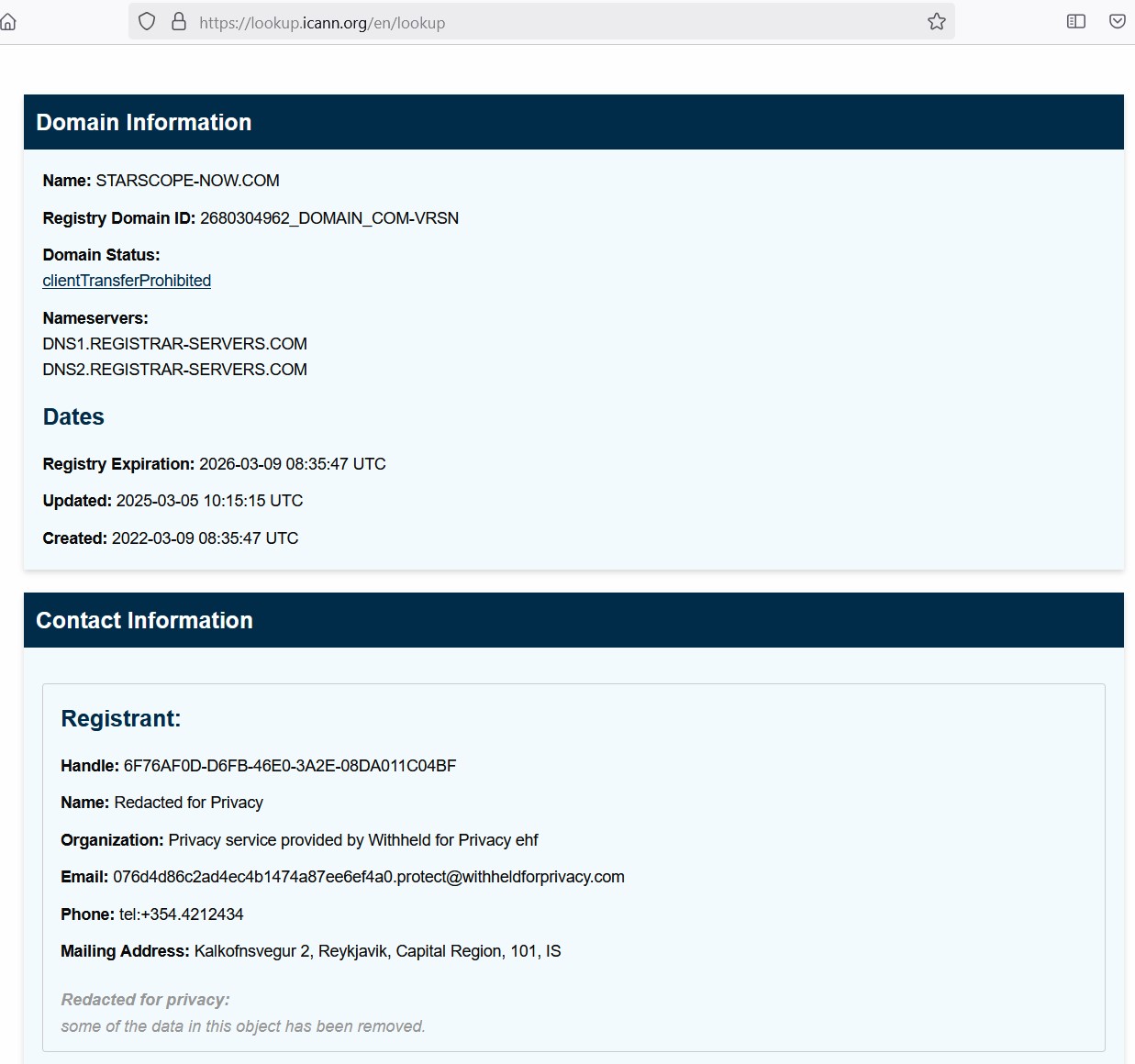
Task: Select the registrant Handle 6F76AF0D value
Action: coord(290,766)
